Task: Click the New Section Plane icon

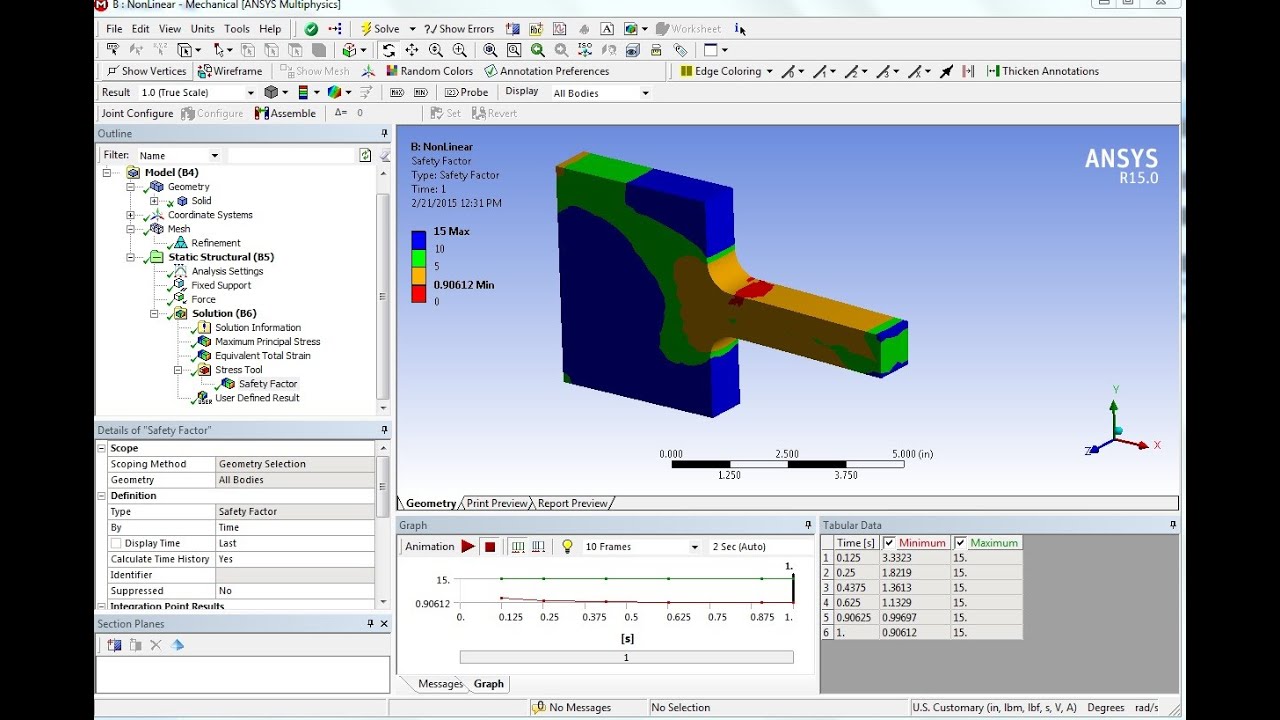Action: (114, 645)
